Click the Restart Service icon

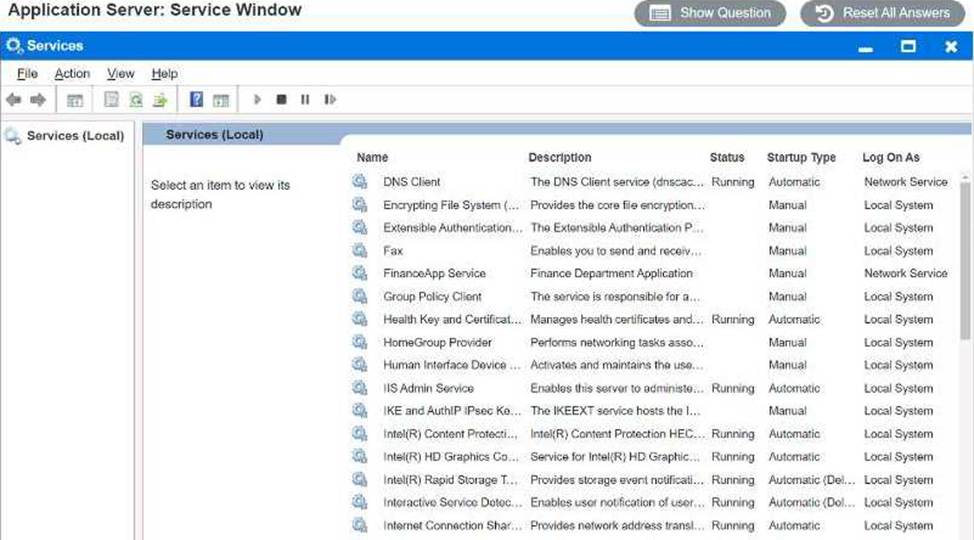330,100
